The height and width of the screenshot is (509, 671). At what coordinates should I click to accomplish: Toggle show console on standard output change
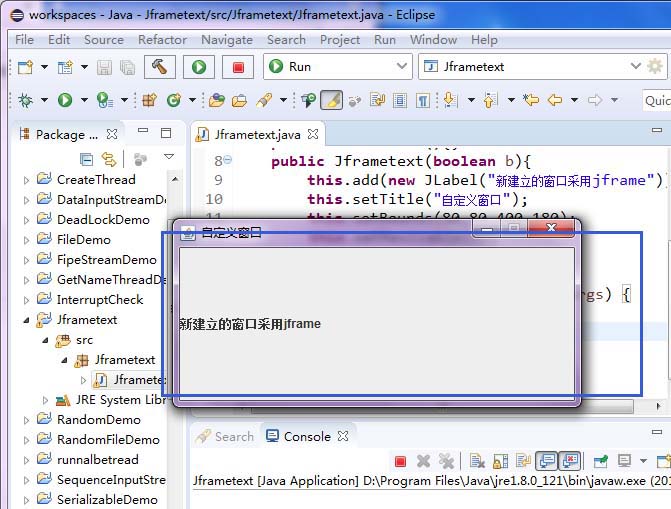(x=546, y=461)
